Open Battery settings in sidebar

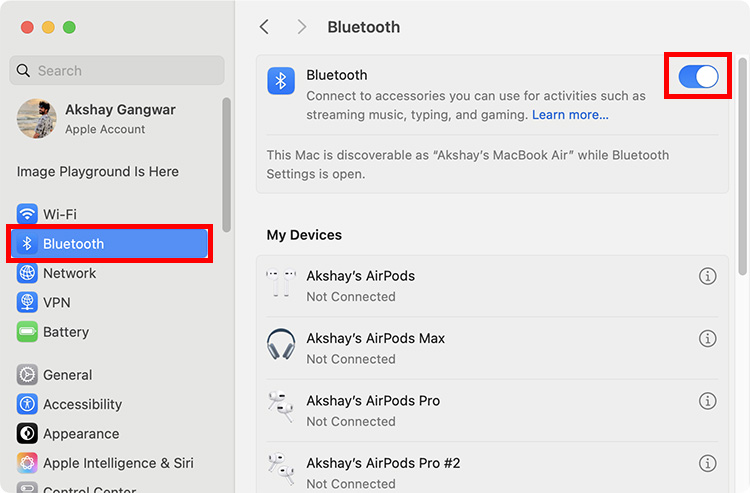coord(110,332)
